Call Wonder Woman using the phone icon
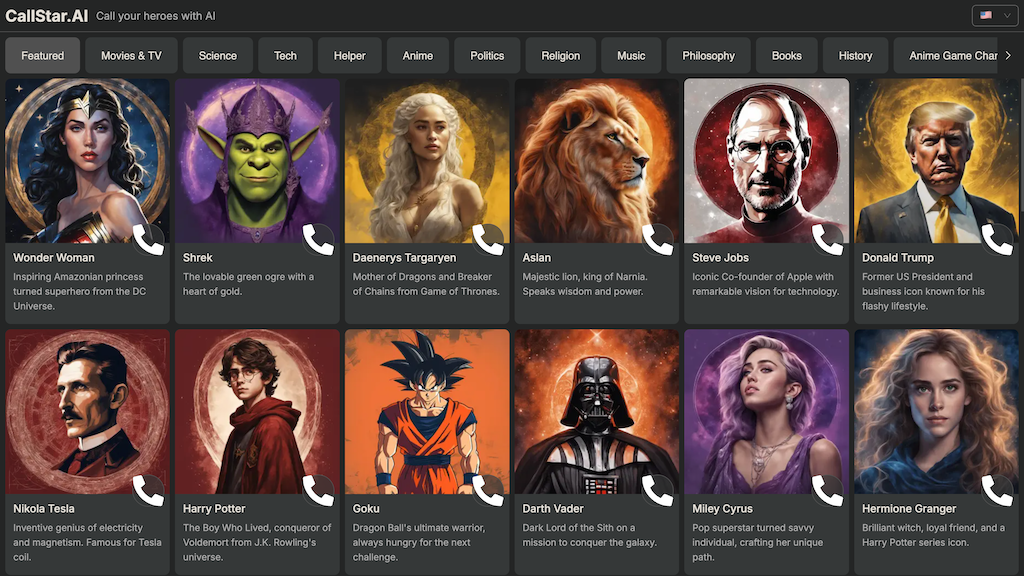Screen dimensions: 1024x576 [148, 240]
